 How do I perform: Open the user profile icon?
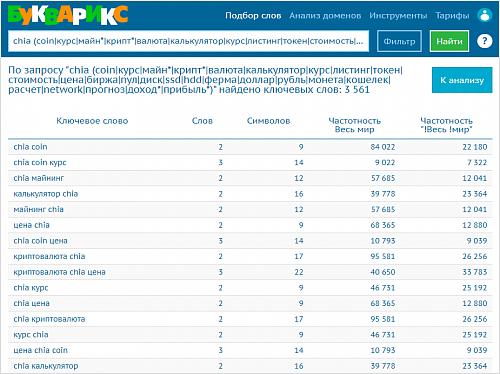484,15
